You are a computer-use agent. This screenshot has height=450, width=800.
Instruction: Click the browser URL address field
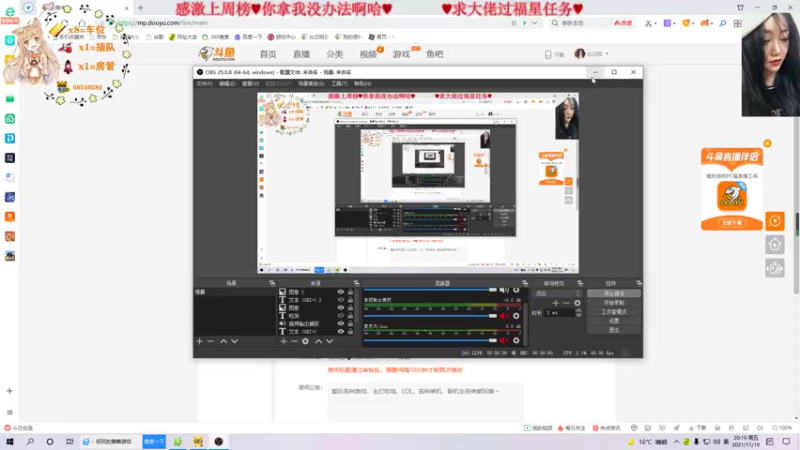click(311, 23)
